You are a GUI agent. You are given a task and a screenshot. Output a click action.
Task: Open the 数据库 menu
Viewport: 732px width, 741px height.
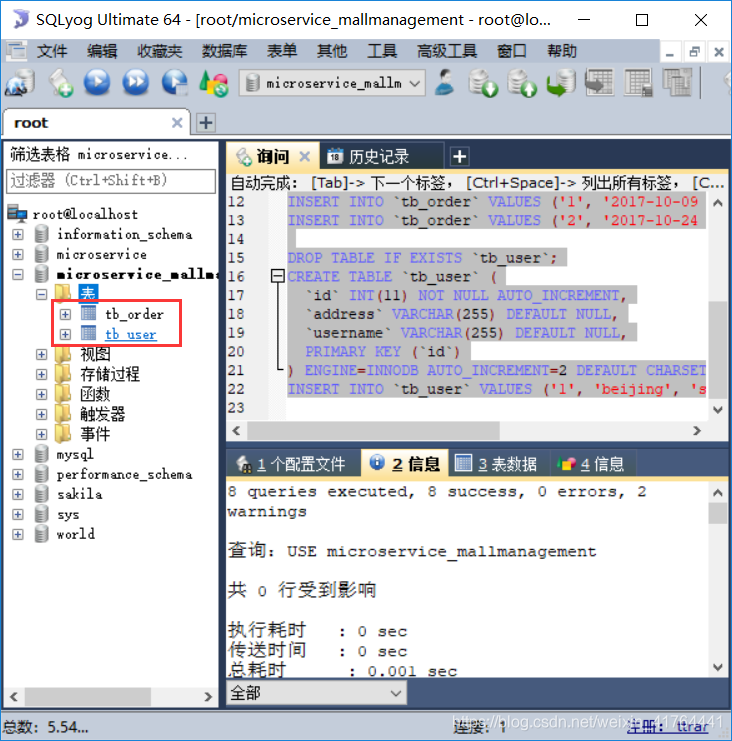[224, 51]
